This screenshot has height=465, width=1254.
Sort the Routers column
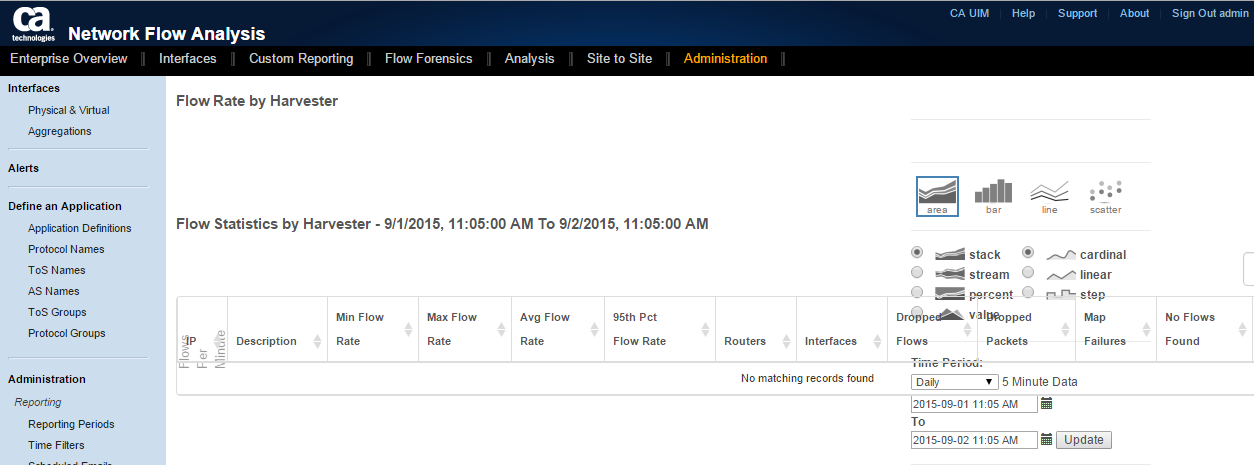786,341
